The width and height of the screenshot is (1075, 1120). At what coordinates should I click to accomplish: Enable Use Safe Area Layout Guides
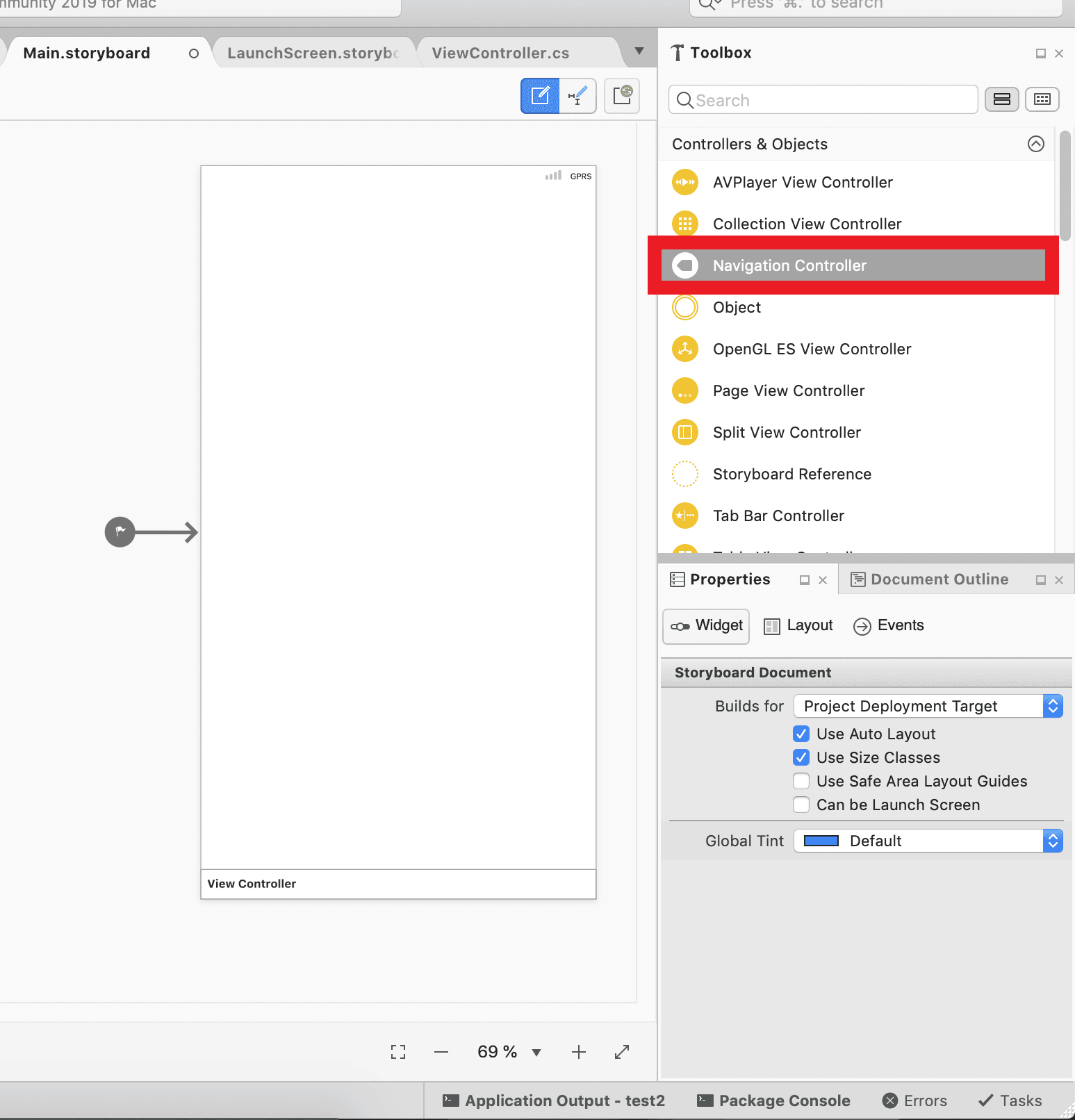tap(801, 781)
